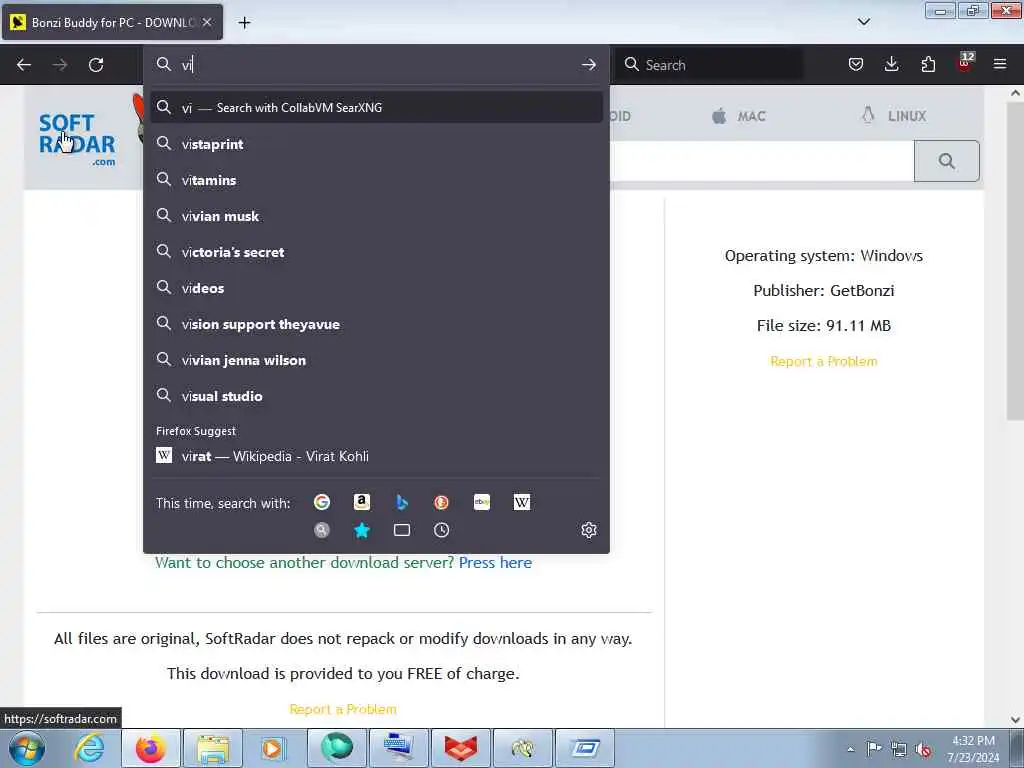
Task: Select the vivian musk suggestion
Action: point(376,216)
